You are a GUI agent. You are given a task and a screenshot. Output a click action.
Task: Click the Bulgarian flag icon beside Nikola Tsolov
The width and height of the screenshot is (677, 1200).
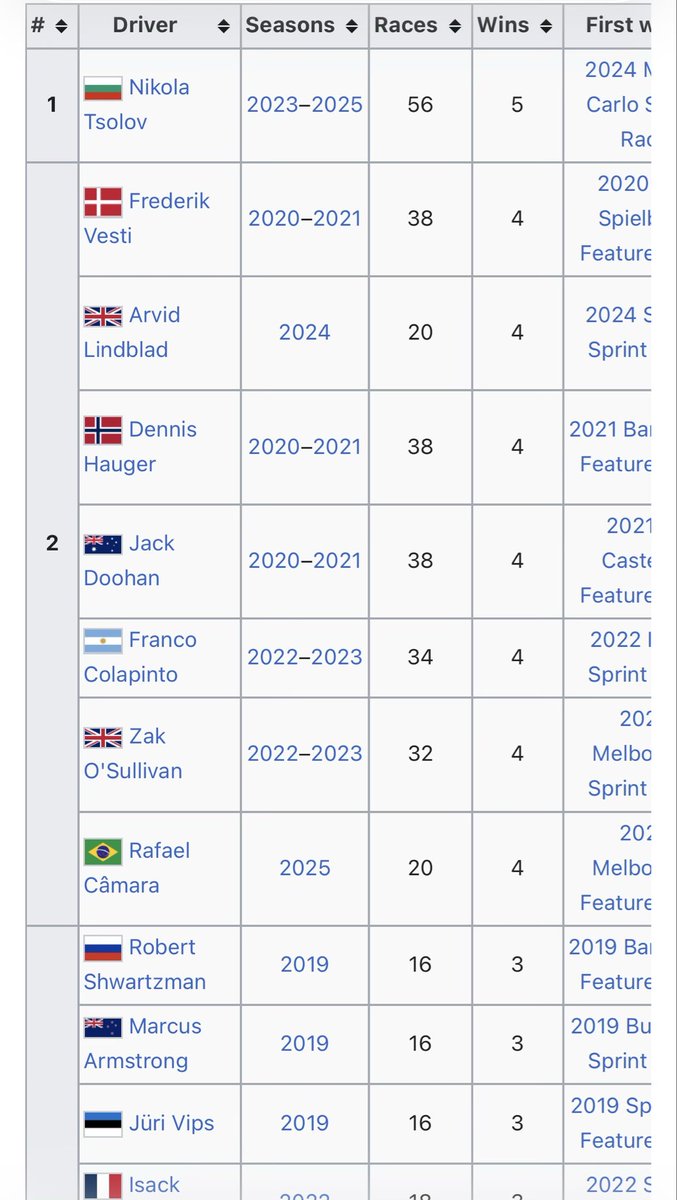(x=103, y=89)
